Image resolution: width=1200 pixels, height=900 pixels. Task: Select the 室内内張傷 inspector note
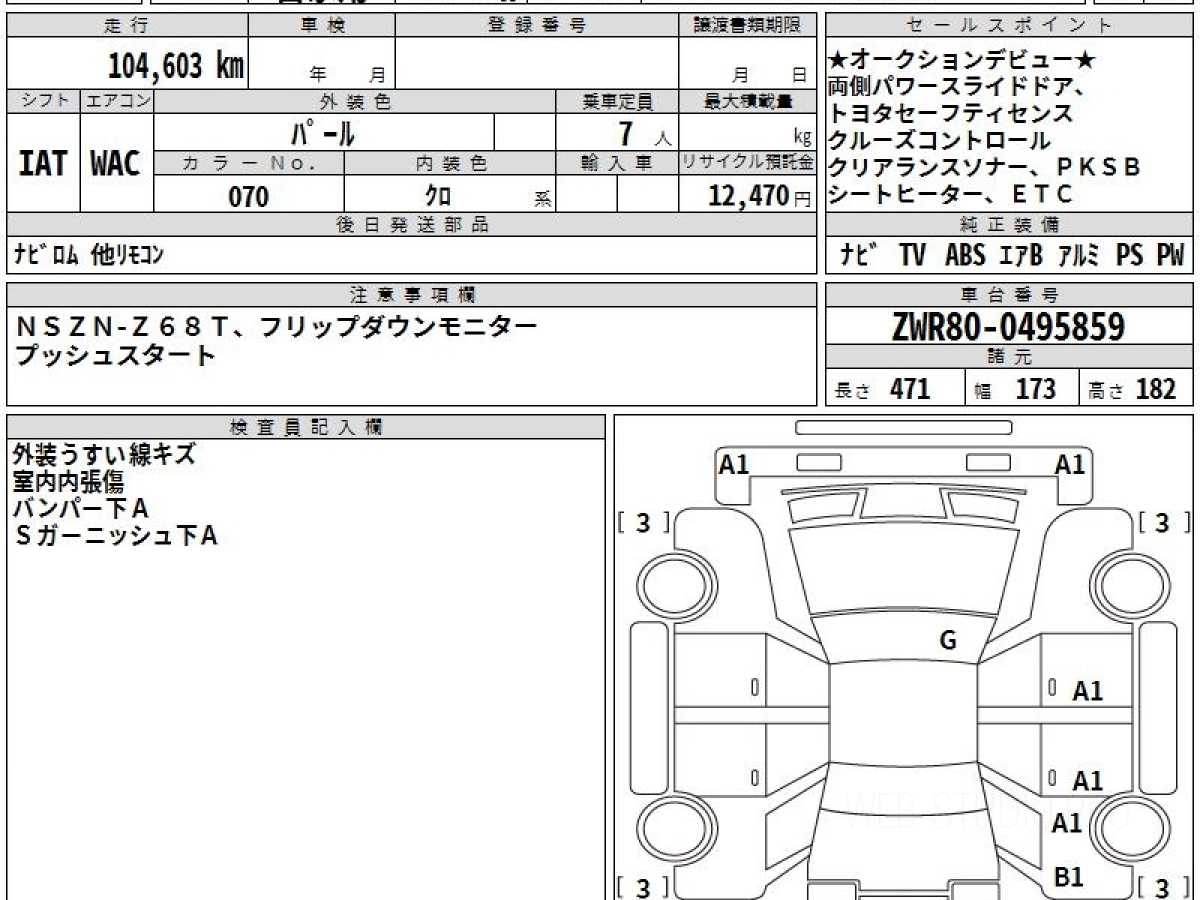point(68,482)
